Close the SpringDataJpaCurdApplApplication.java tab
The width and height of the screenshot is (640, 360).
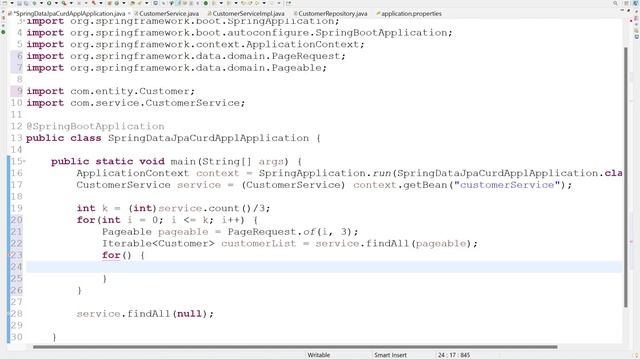[x=129, y=13]
